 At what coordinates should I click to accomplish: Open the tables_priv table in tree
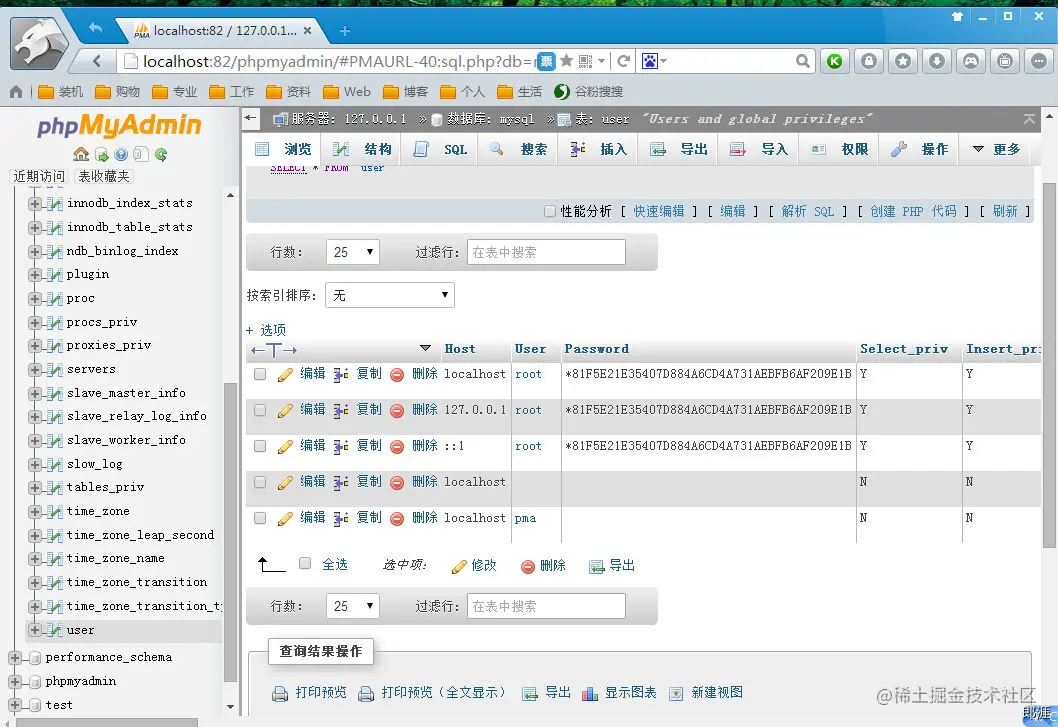[105, 487]
